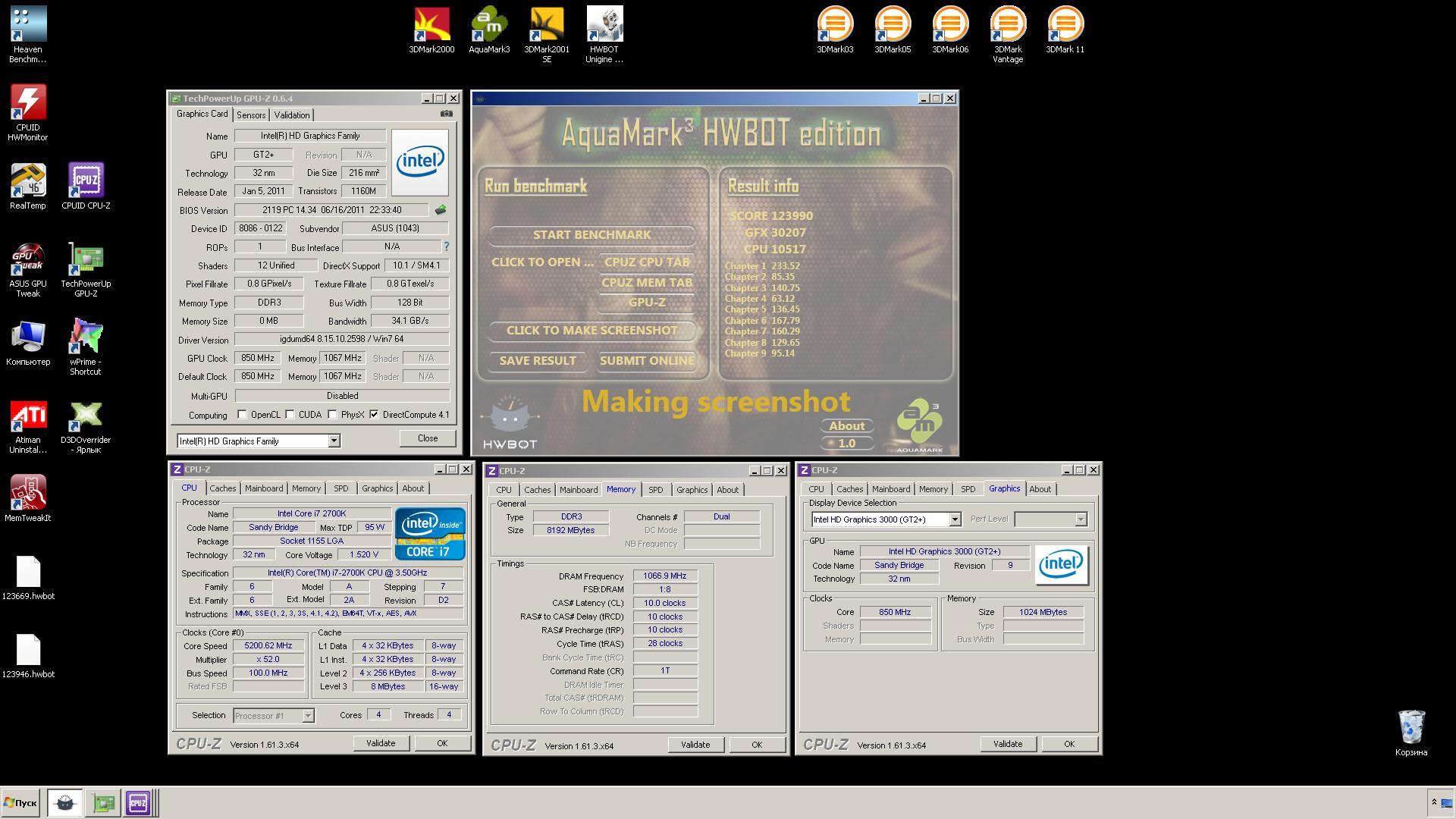Toggle OpenCL checkbox in GPU-Z
The image size is (1456, 819).
pyautogui.click(x=242, y=415)
